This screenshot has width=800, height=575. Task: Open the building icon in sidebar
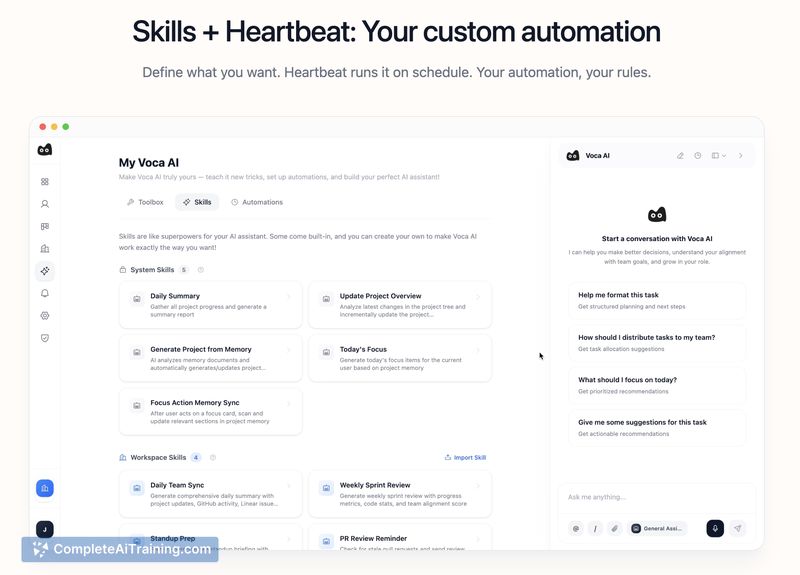point(45,248)
